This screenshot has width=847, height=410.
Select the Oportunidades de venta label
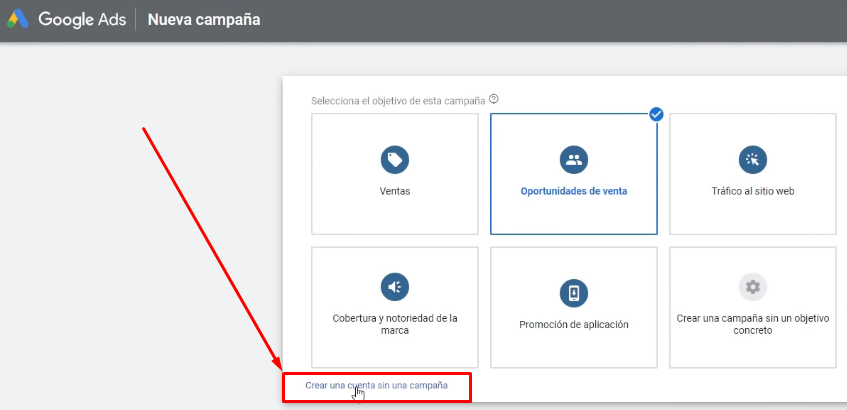574,191
